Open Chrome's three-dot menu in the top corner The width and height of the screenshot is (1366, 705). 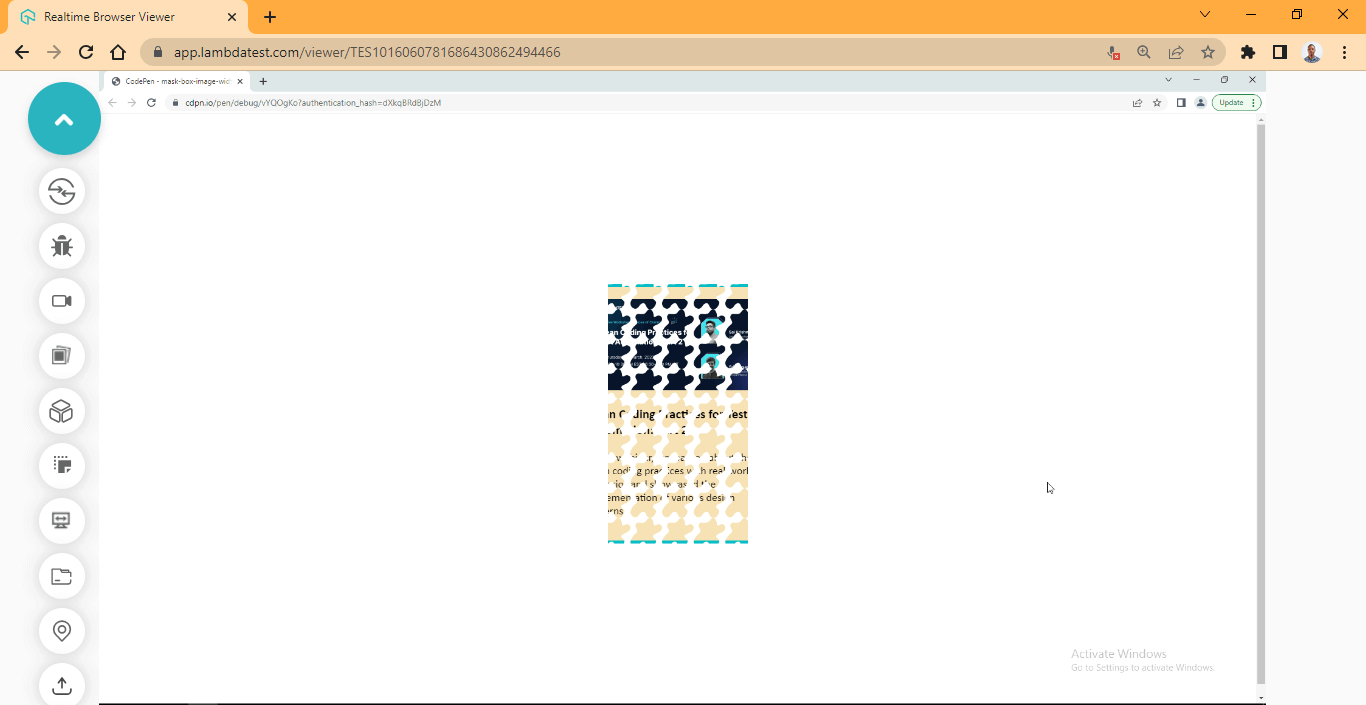tap(1344, 51)
